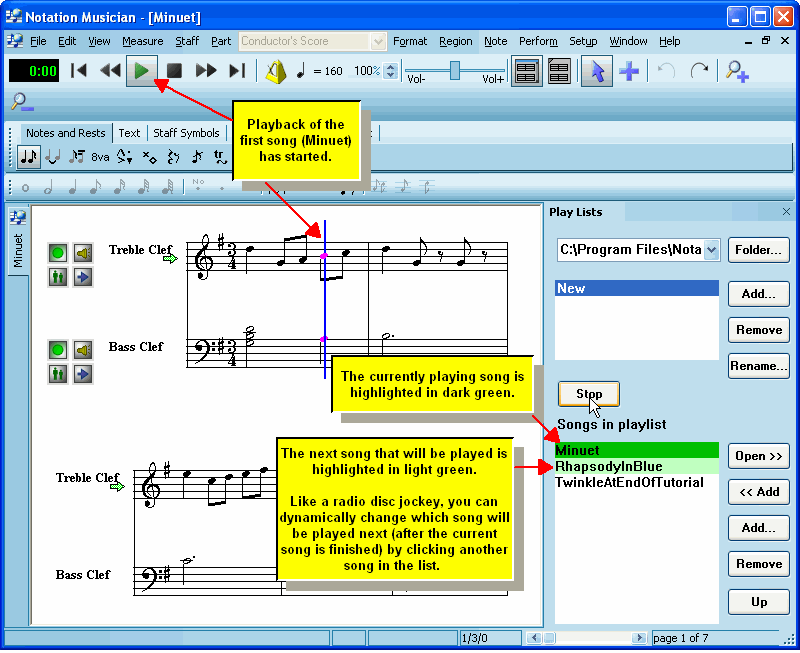The image size is (800, 653).
Task: Click the Stop button in Play Lists
Action: pos(588,394)
